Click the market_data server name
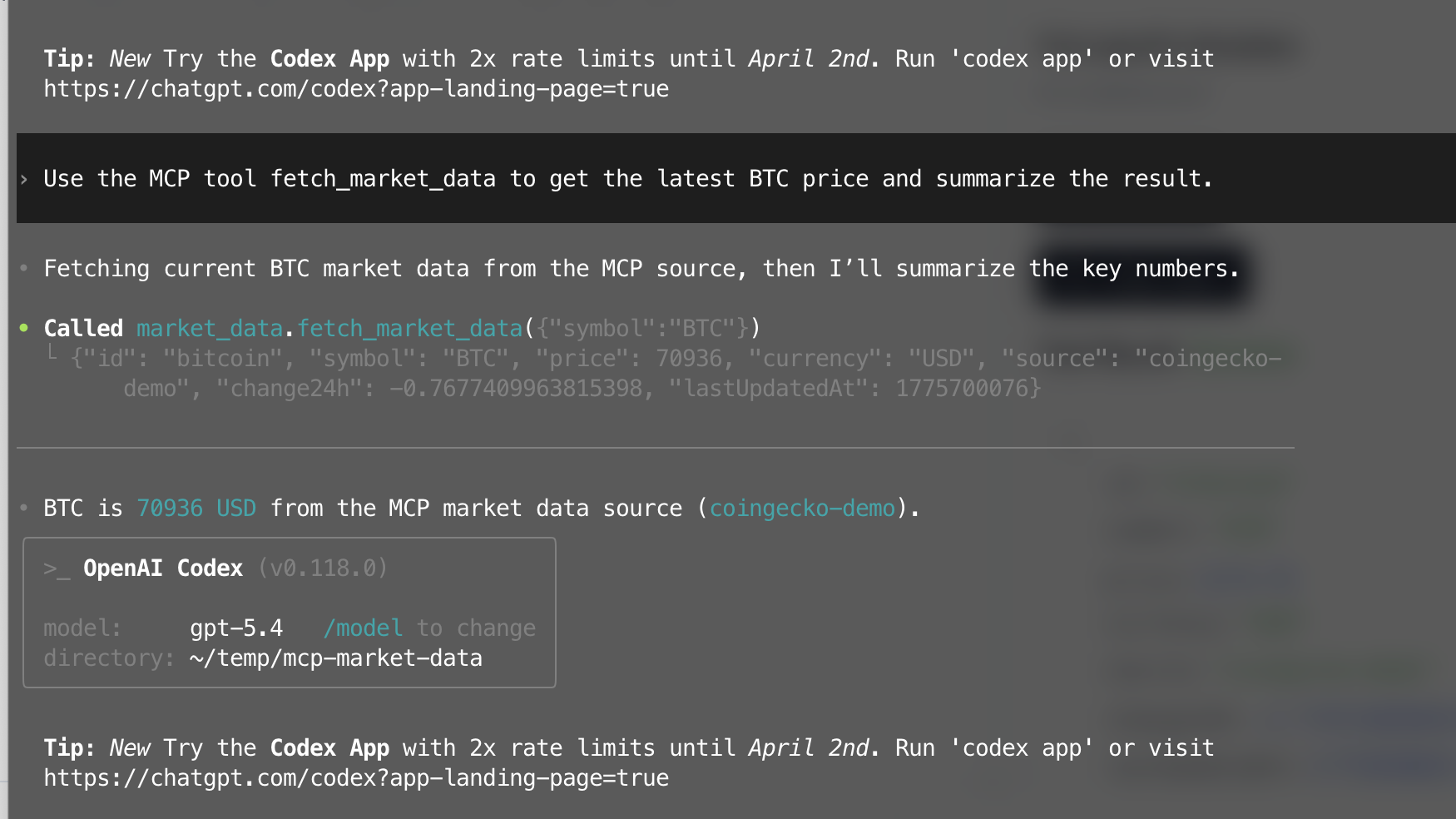Image resolution: width=1456 pixels, height=819 pixels. point(210,329)
